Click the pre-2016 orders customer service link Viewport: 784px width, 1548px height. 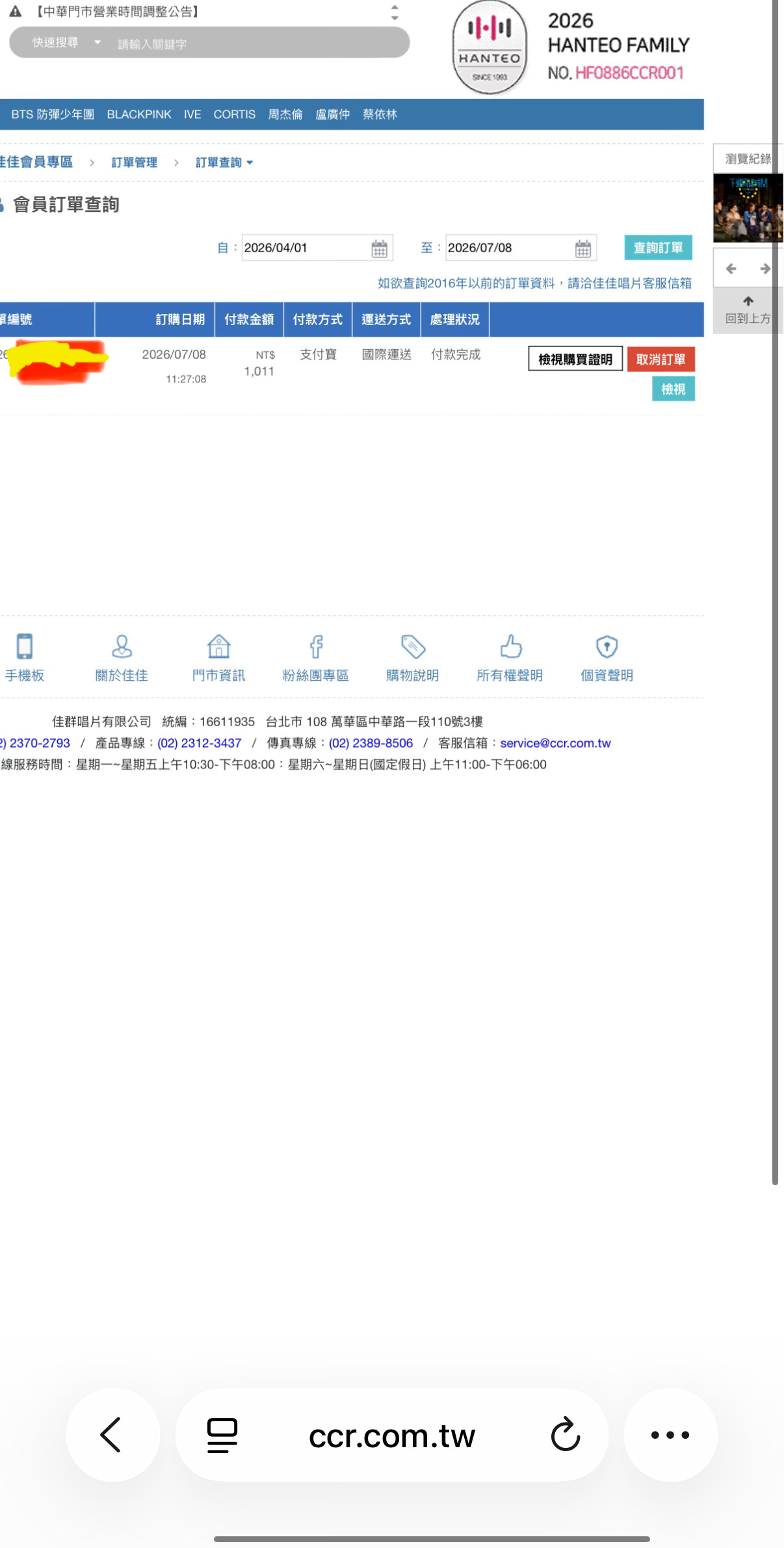[x=534, y=283]
